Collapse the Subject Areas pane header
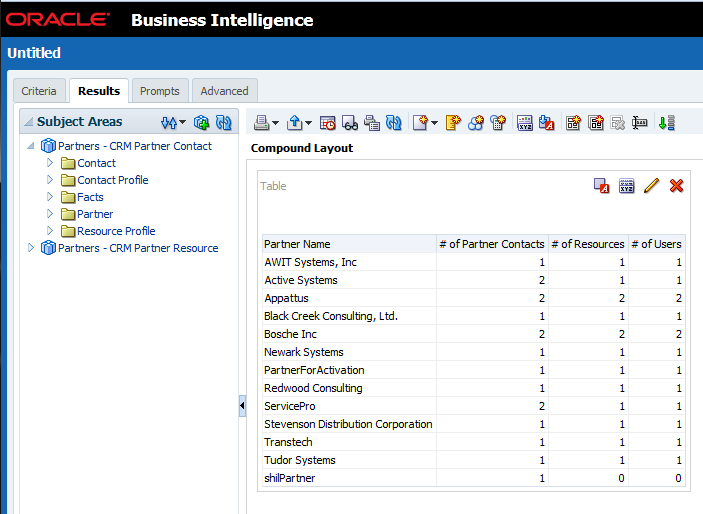Viewport: 703px width, 514px height. (x=28, y=122)
